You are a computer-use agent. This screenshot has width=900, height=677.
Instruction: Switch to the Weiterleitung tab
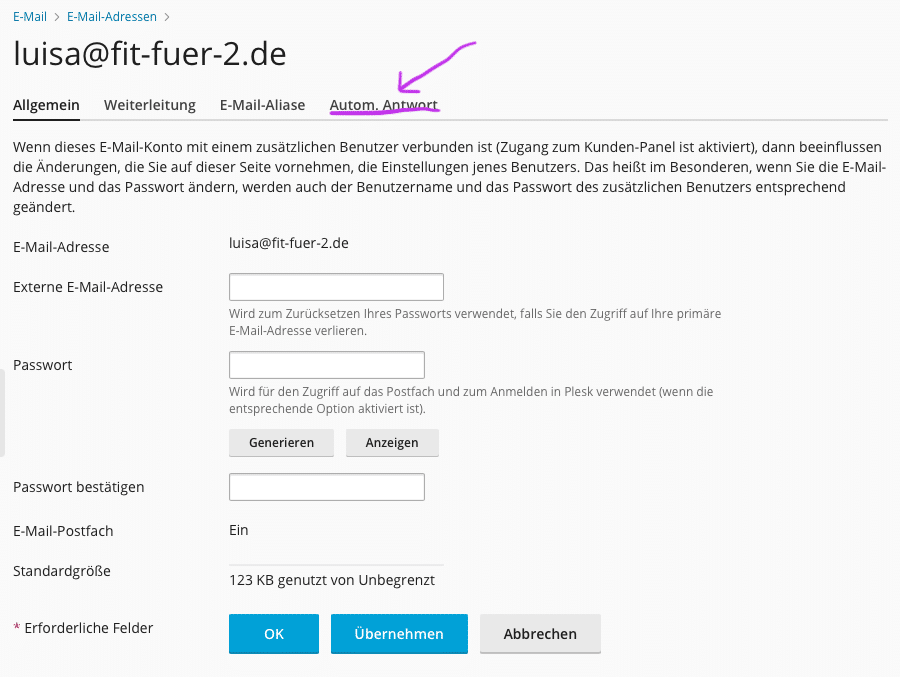pos(150,105)
